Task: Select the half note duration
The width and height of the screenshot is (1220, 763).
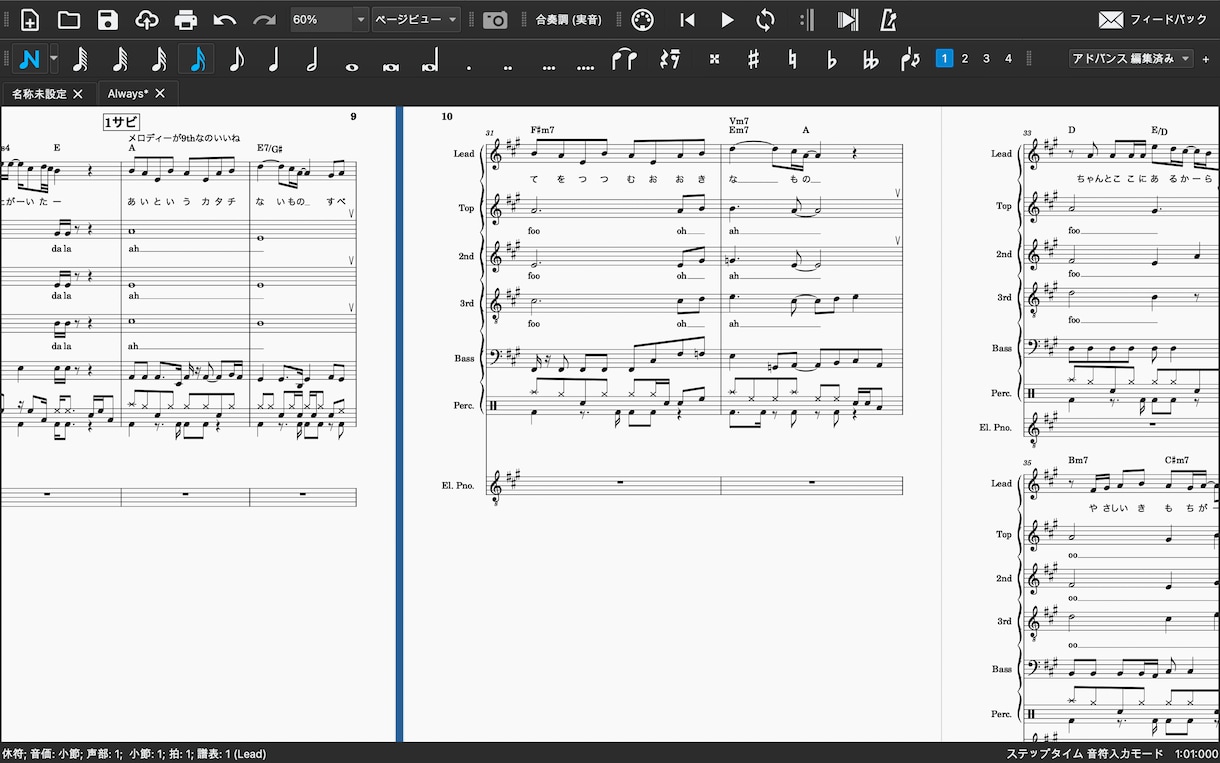Action: (312, 59)
